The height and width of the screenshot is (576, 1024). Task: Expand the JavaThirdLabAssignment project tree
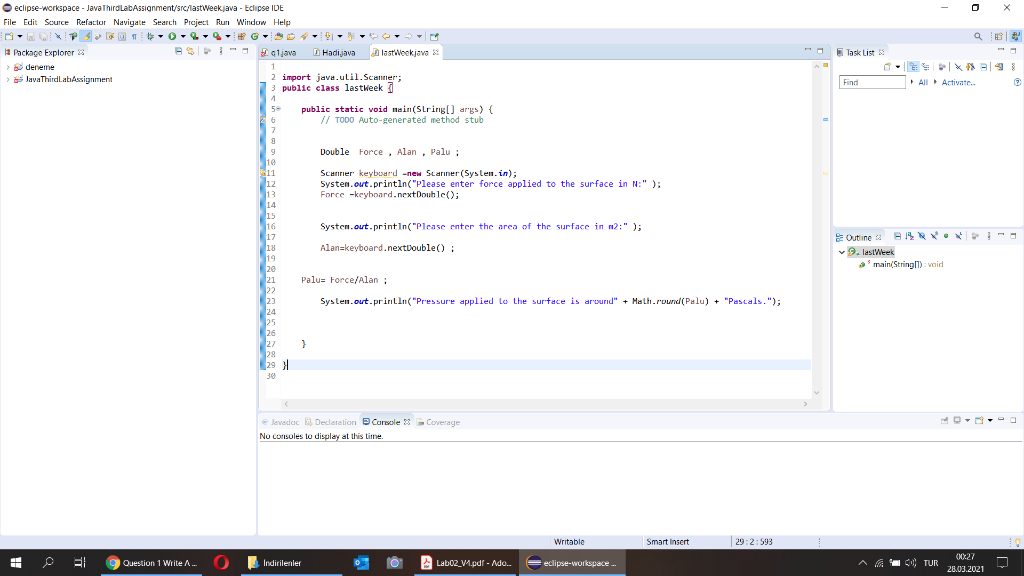coord(7,80)
